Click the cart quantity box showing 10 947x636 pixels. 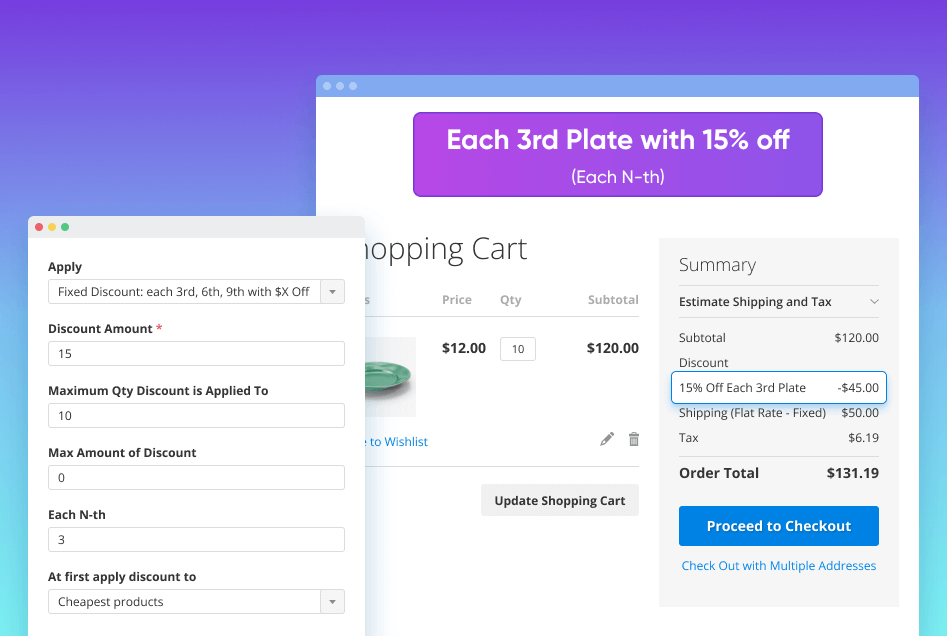coord(518,349)
